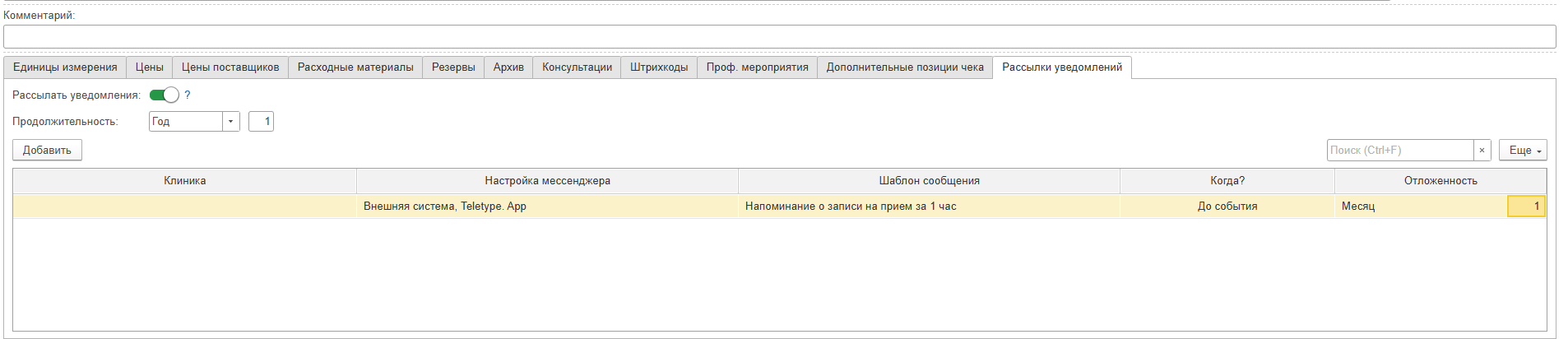Open the duration unit dropdown arrow

[230, 122]
